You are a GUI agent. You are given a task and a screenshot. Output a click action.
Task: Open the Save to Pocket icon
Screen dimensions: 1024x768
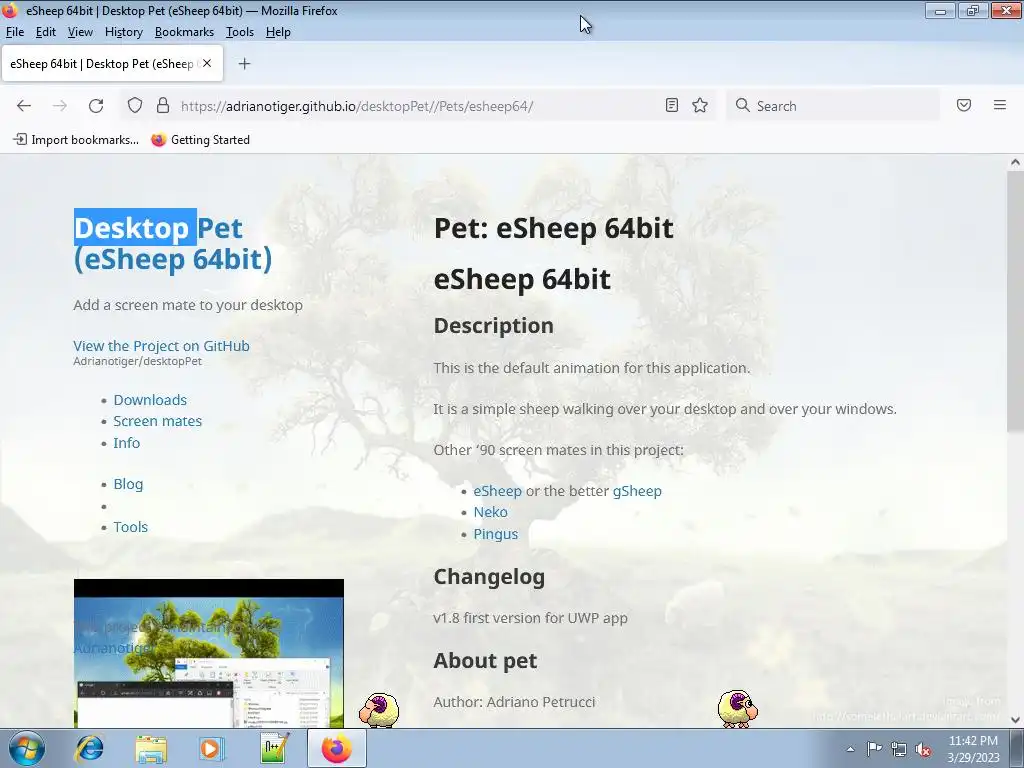coord(964,105)
